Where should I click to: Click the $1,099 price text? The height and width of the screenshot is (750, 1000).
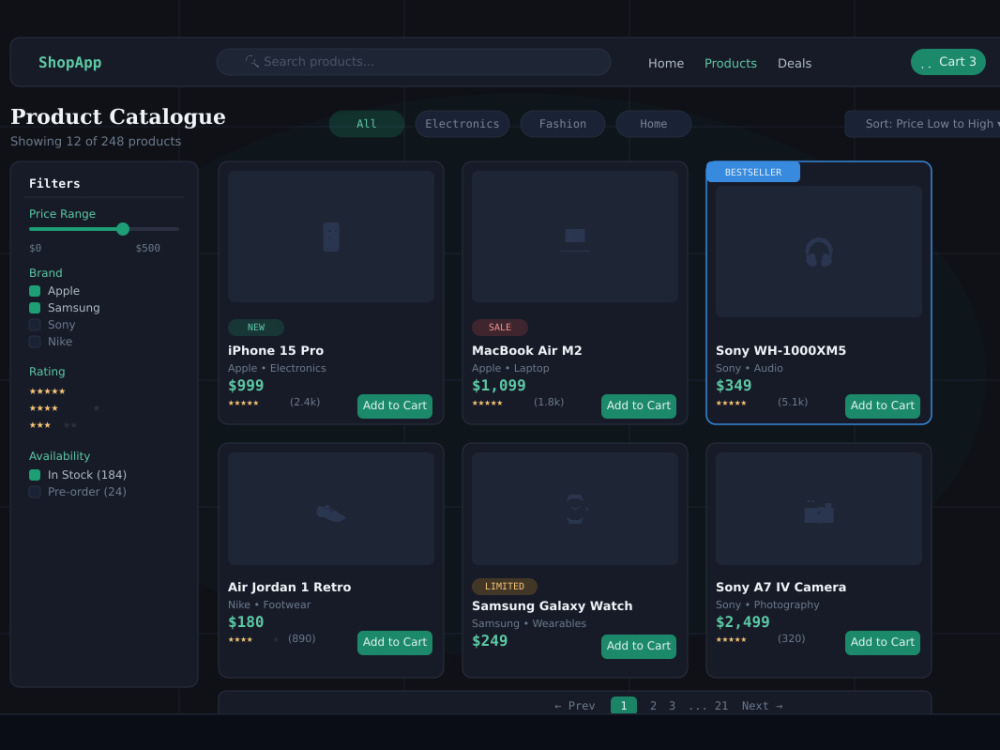coord(499,385)
